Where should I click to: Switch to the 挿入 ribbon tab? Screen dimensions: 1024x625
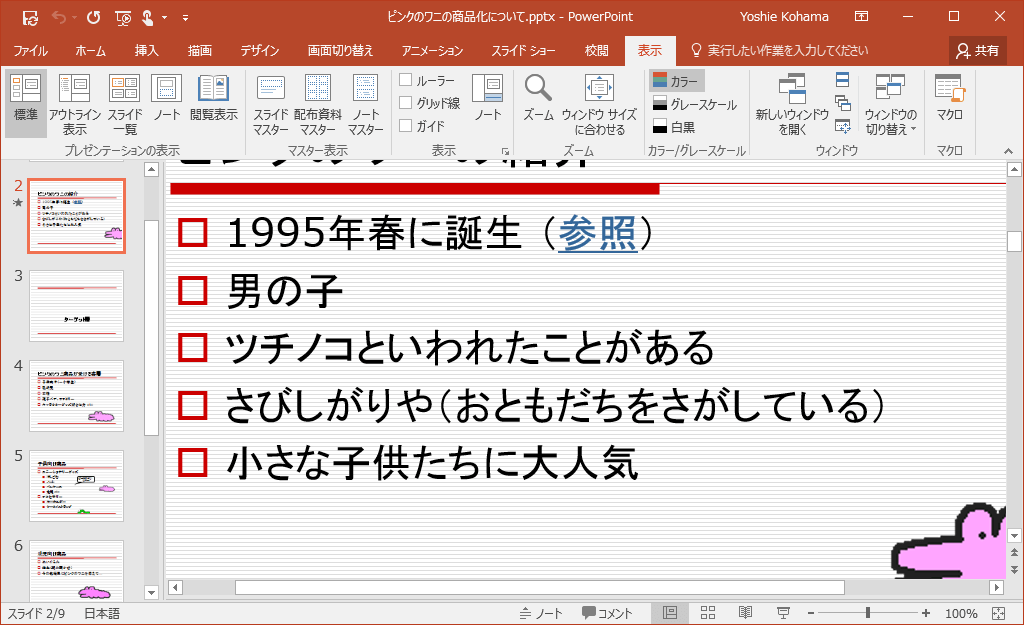[x=146, y=50]
